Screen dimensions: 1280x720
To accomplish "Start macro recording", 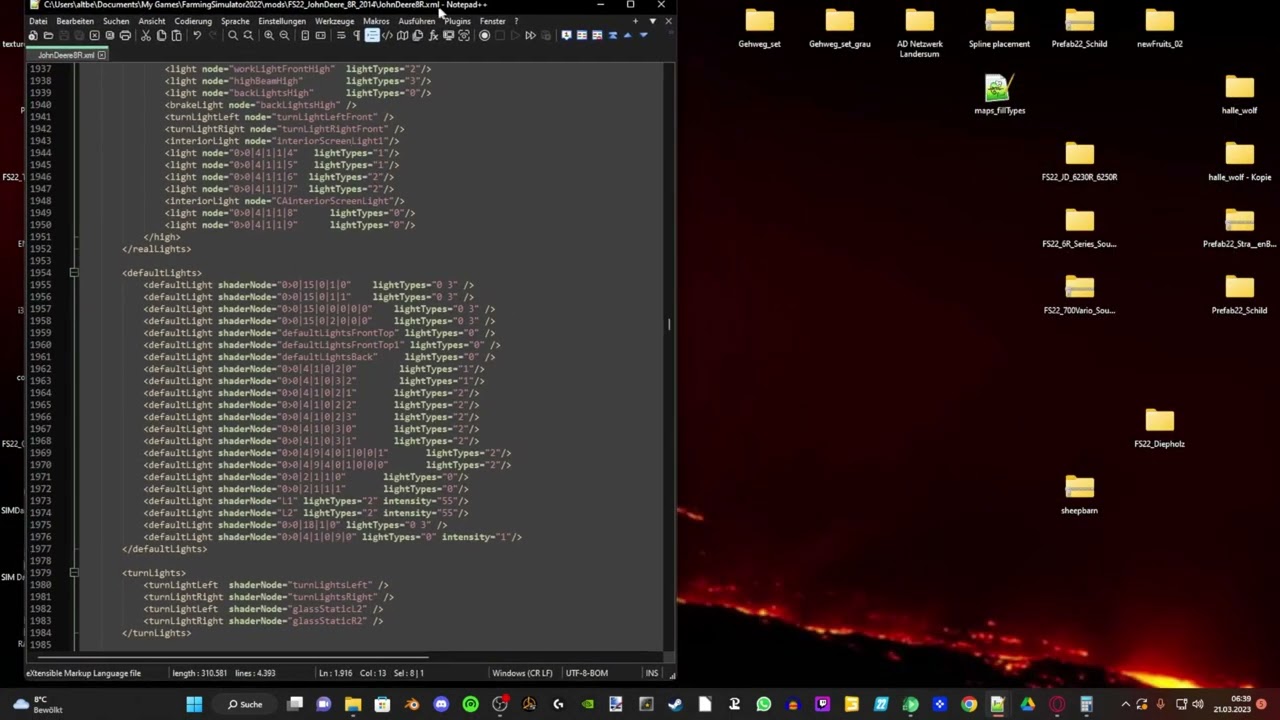I will click(x=485, y=36).
